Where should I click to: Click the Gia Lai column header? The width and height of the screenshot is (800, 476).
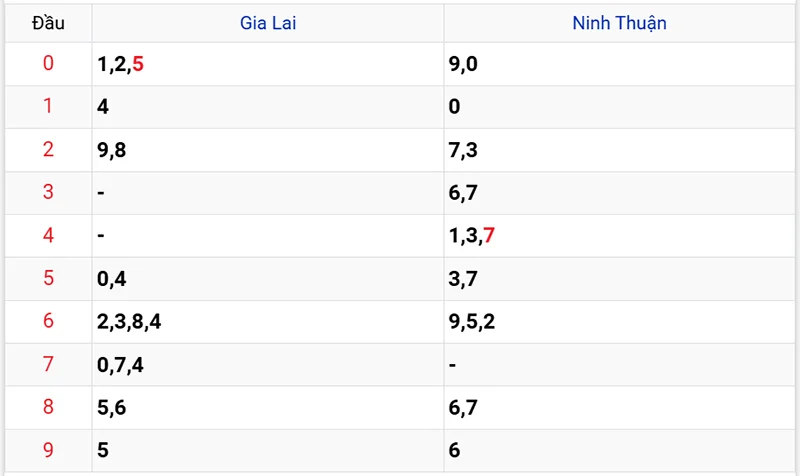(x=267, y=23)
